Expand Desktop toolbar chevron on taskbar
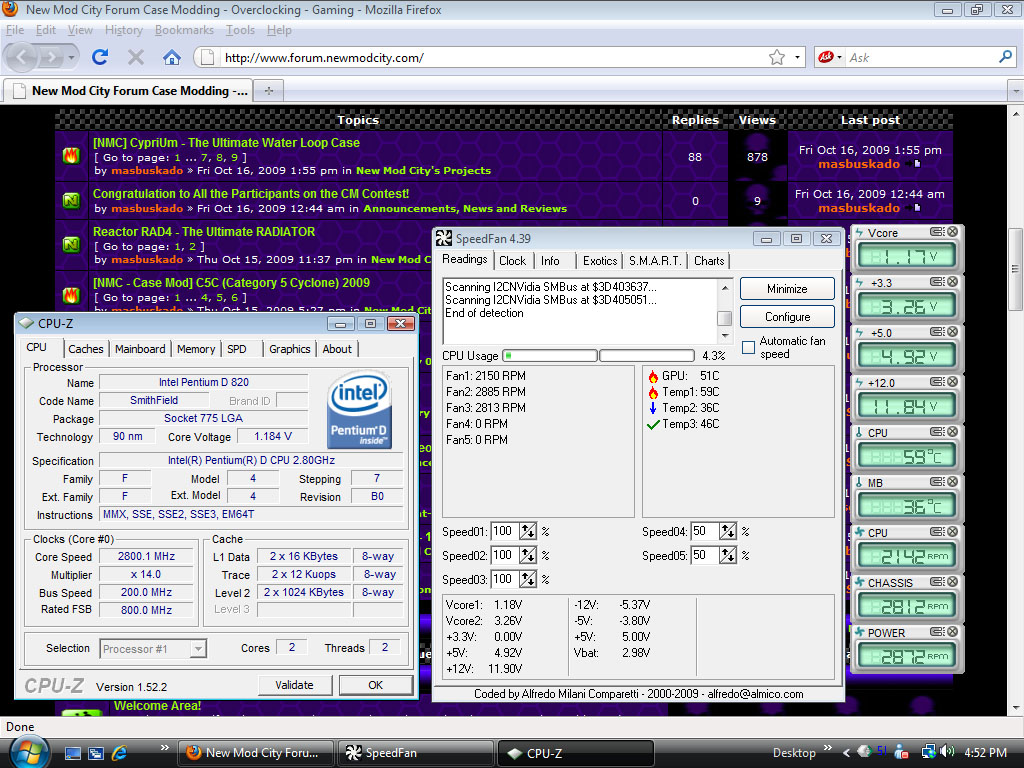 828,748
